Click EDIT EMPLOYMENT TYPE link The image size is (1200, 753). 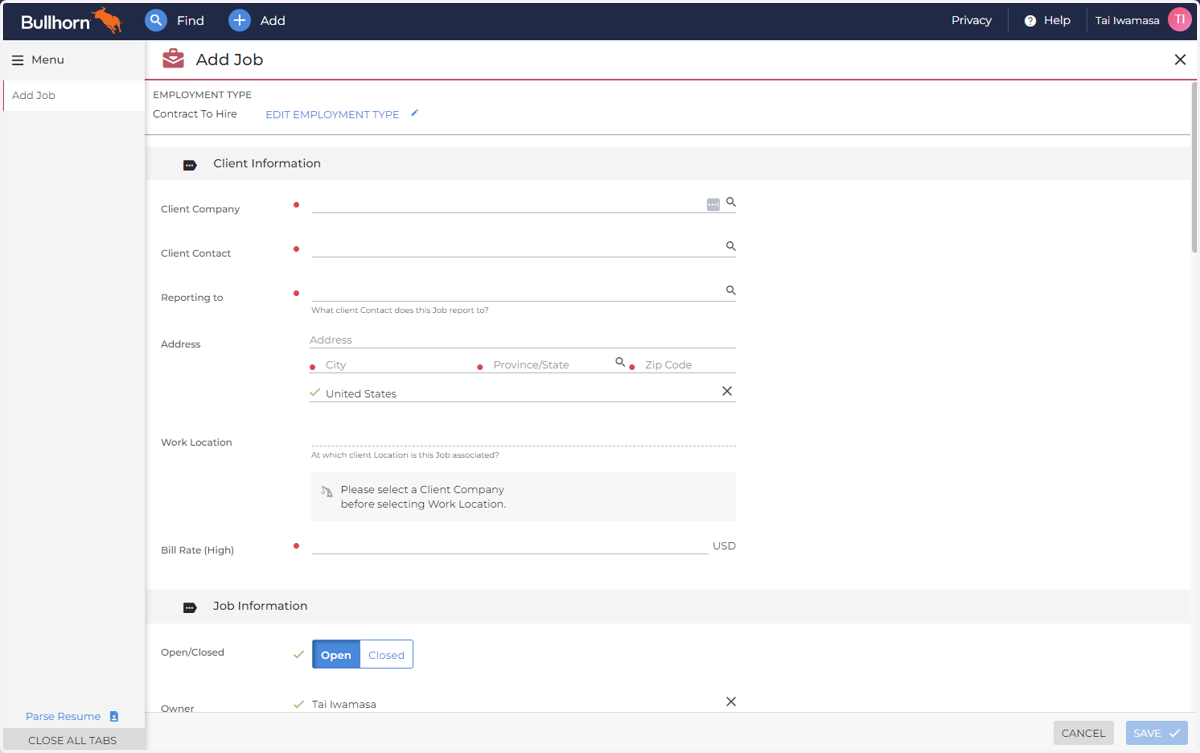(x=332, y=115)
